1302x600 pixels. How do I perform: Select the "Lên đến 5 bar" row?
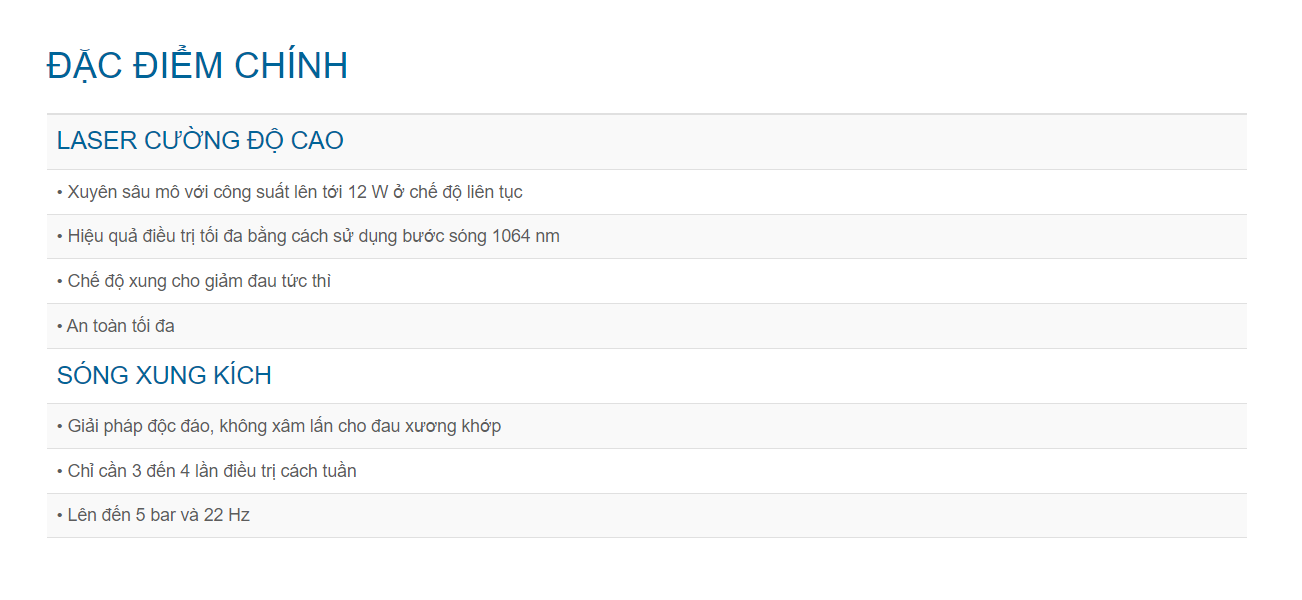153,516
